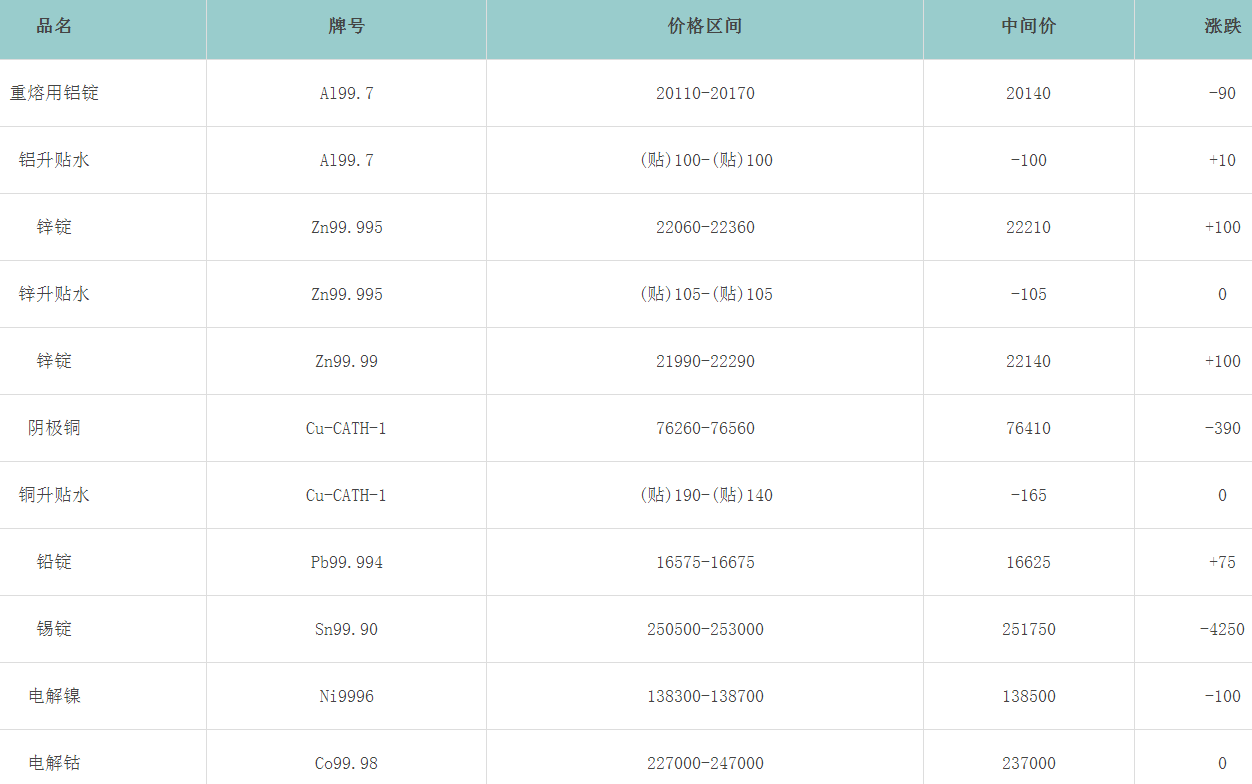Open the 铝升贴水 row name

(x=54, y=160)
